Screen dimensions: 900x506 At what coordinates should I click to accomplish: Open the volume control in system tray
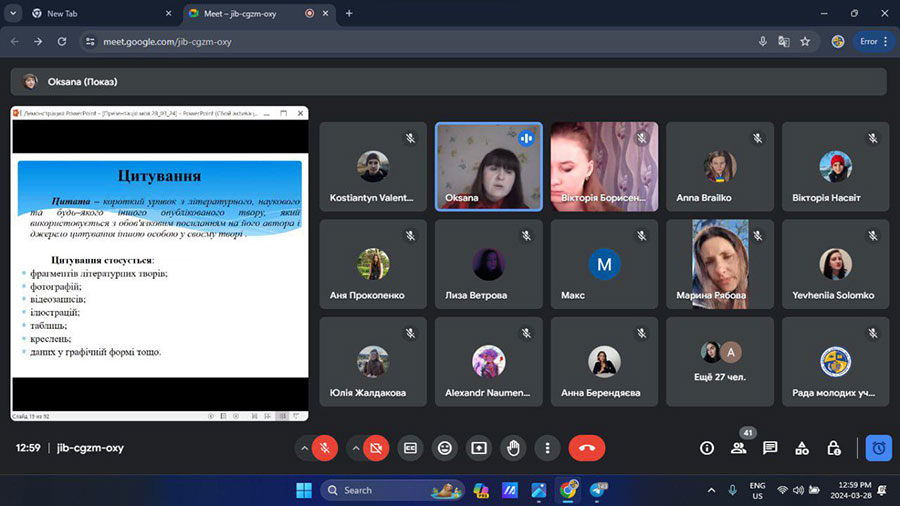tap(798, 490)
